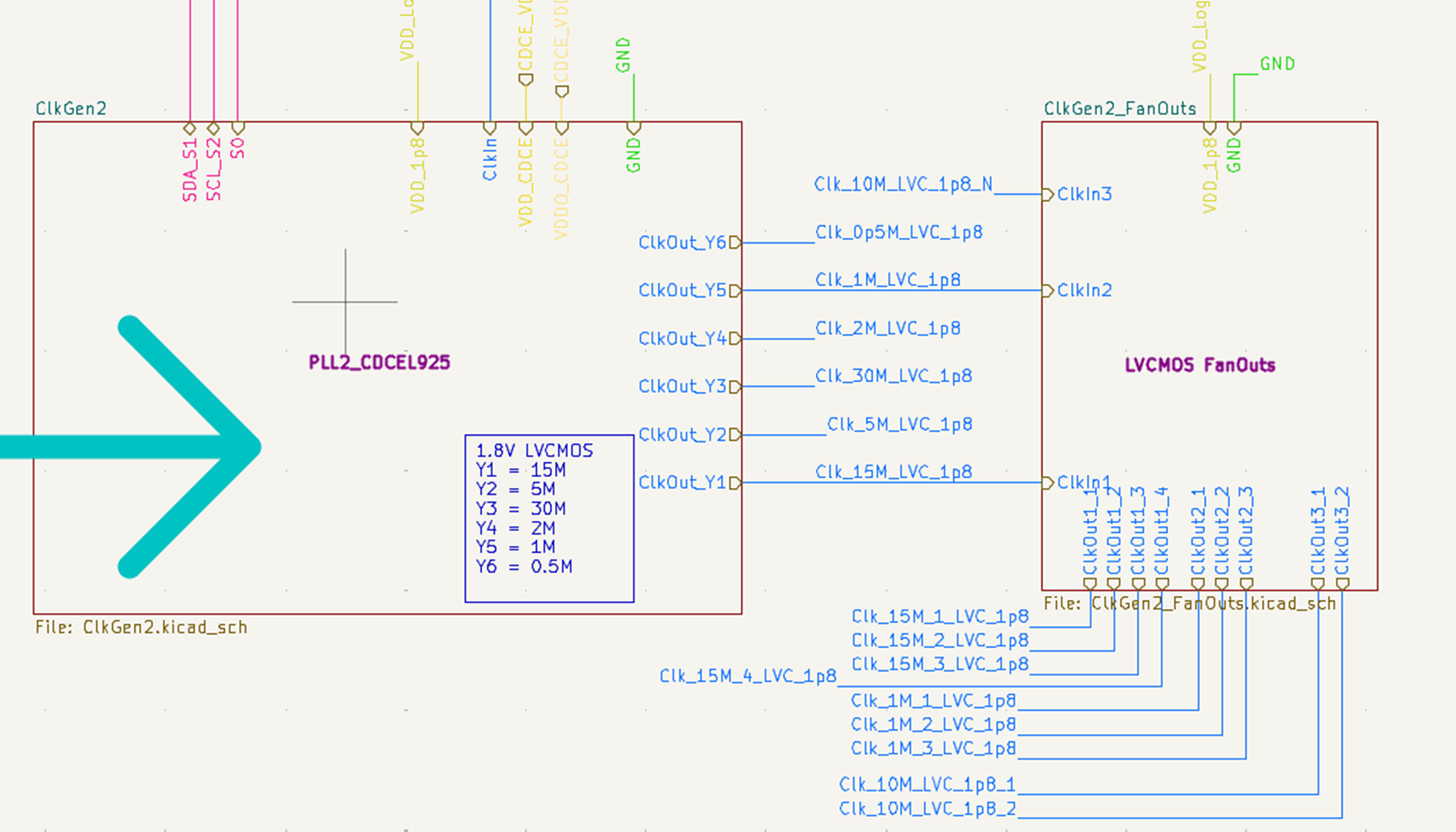Screen dimensions: 1456x832
Task: Click the Clk_30M_LVC_1p8 net label
Action: click(x=894, y=376)
